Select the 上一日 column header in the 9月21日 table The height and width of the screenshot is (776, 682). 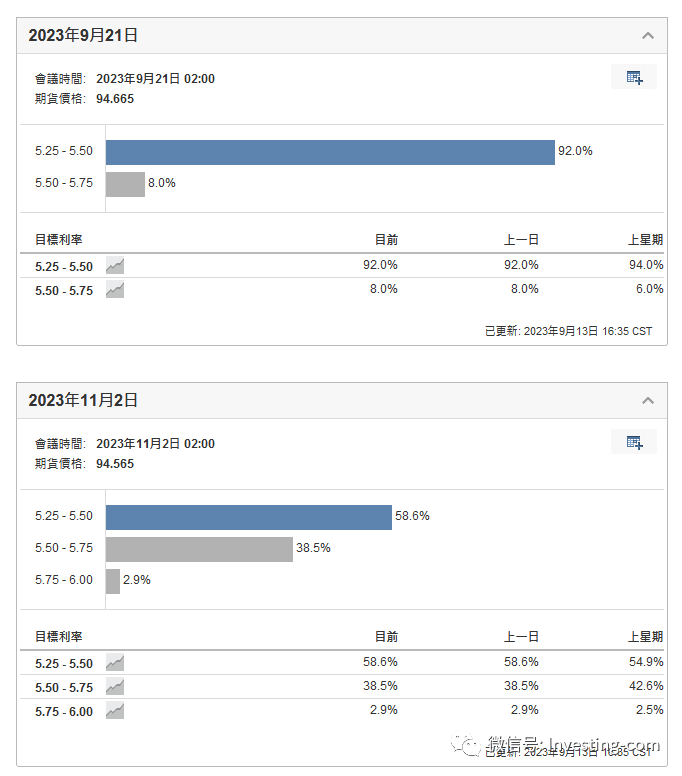pos(521,240)
